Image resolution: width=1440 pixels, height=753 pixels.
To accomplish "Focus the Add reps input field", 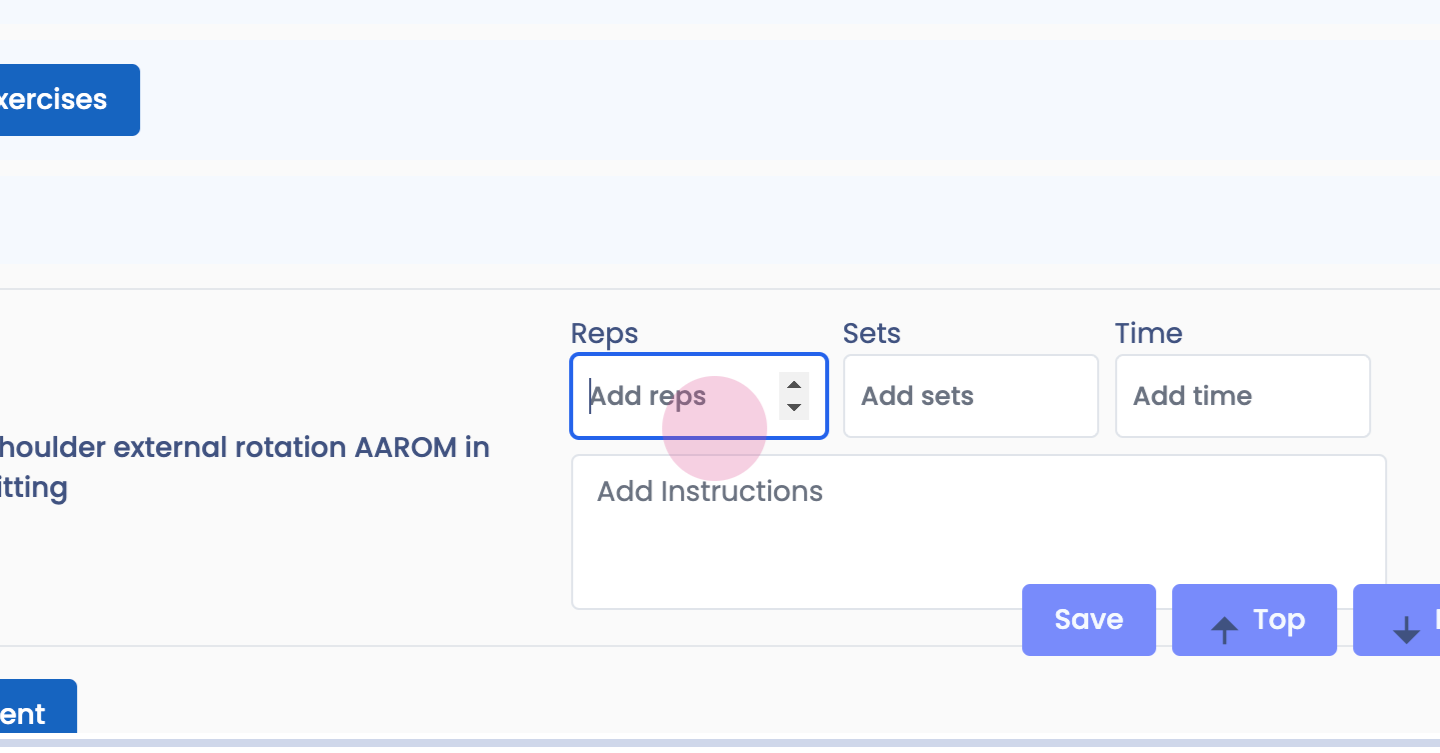I will coord(680,396).
